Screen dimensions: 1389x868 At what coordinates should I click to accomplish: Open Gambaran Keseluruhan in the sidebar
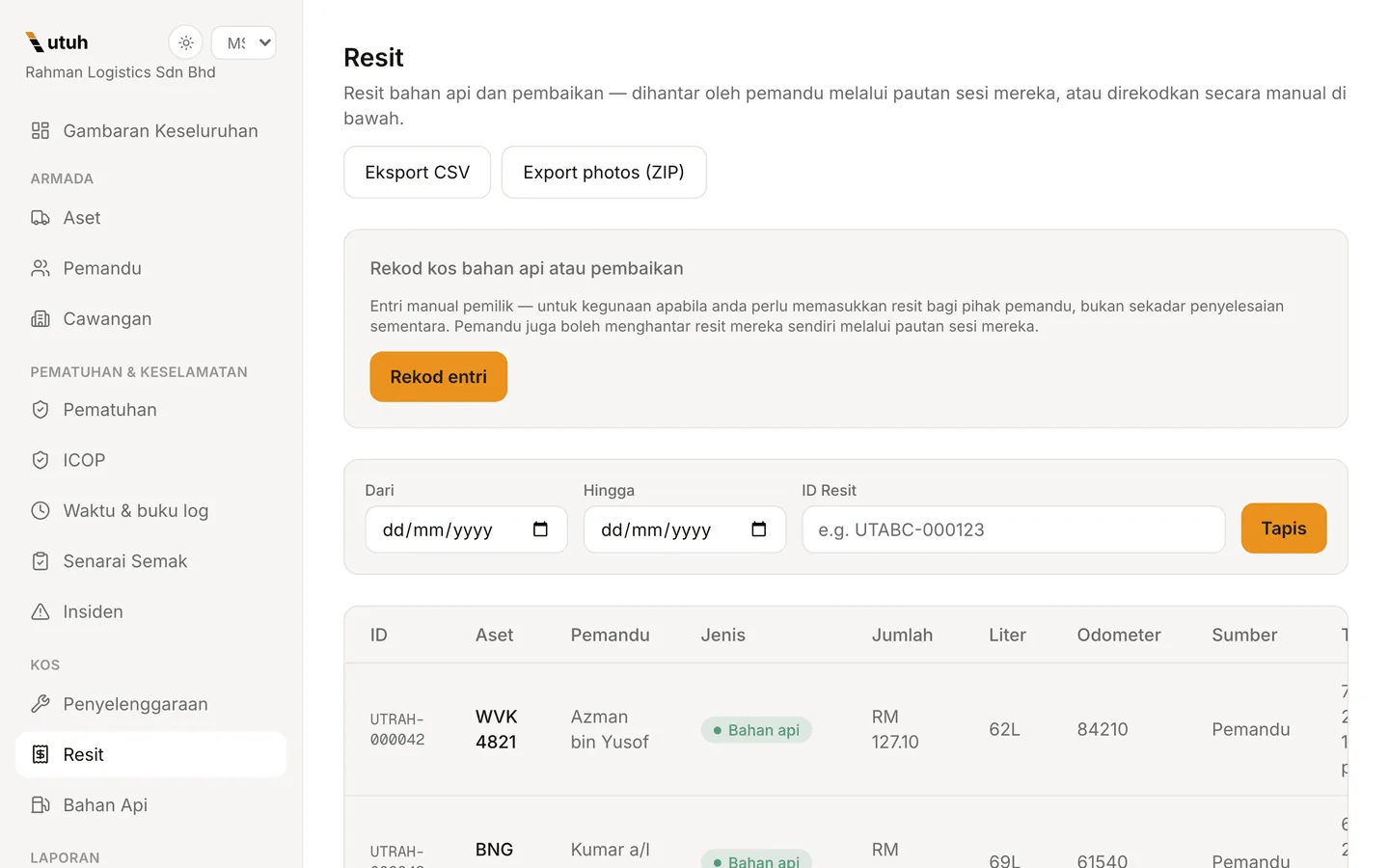pyautogui.click(x=151, y=131)
